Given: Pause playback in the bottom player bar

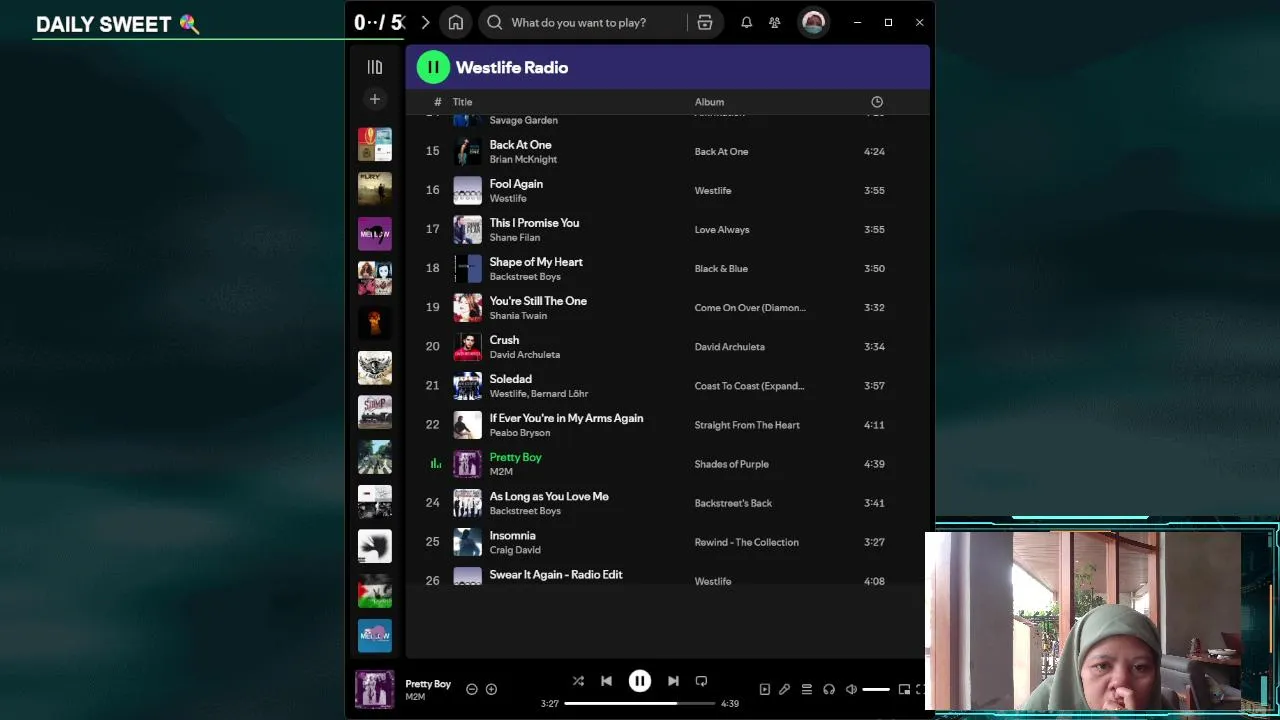Looking at the screenshot, I should click(x=640, y=681).
